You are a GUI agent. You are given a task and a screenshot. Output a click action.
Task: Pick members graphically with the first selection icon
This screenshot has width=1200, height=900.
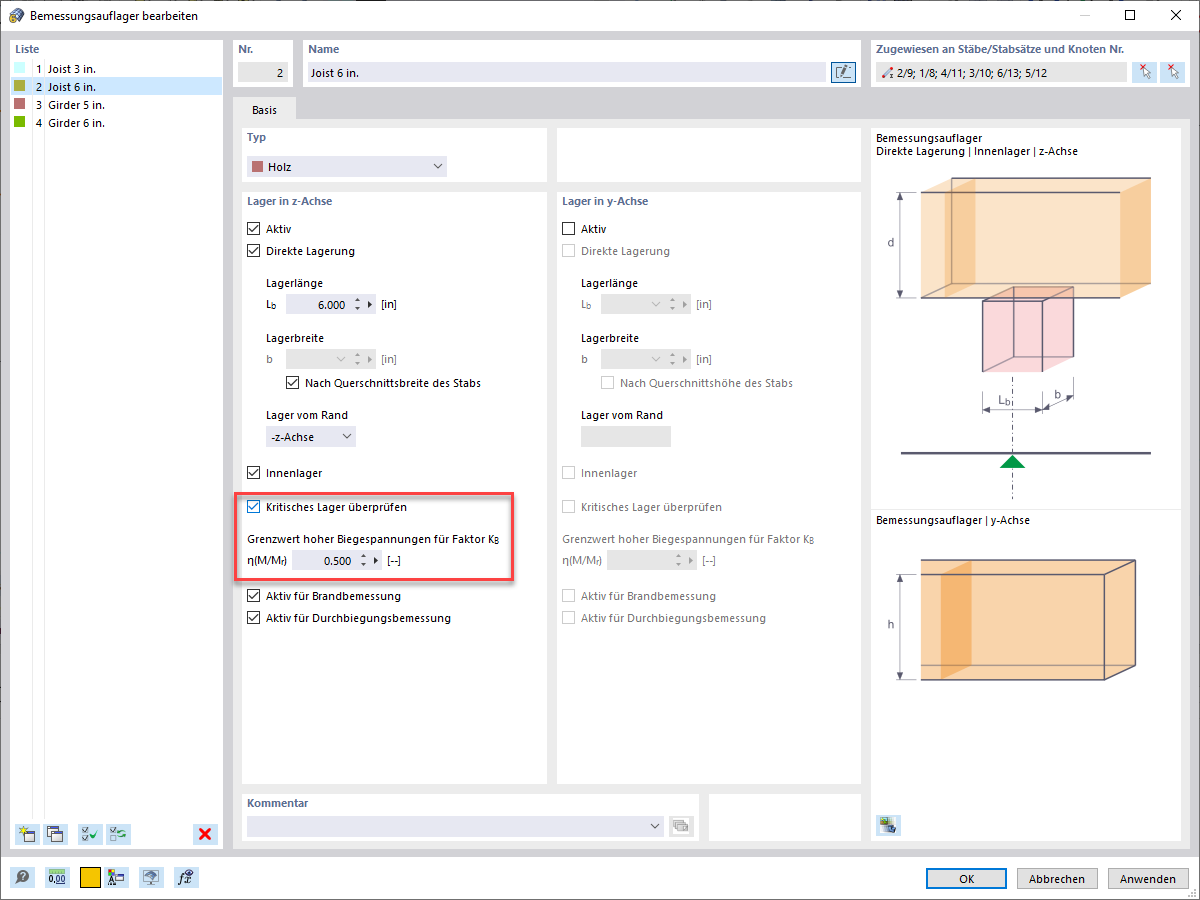click(x=1145, y=72)
